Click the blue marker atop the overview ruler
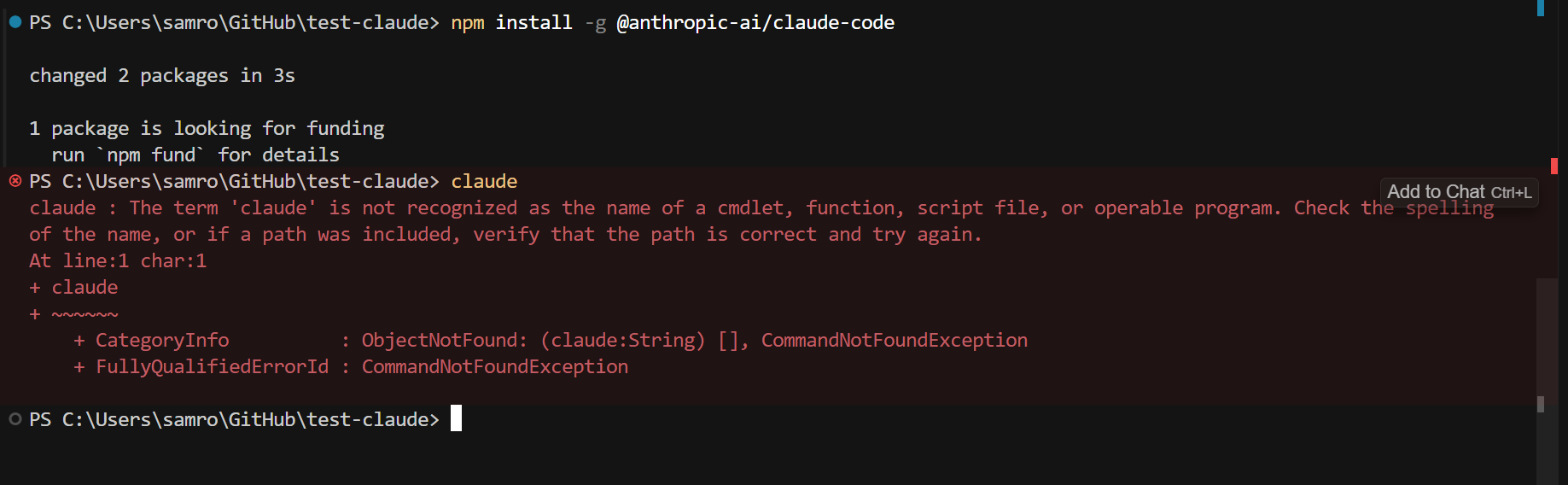 pos(1541,8)
